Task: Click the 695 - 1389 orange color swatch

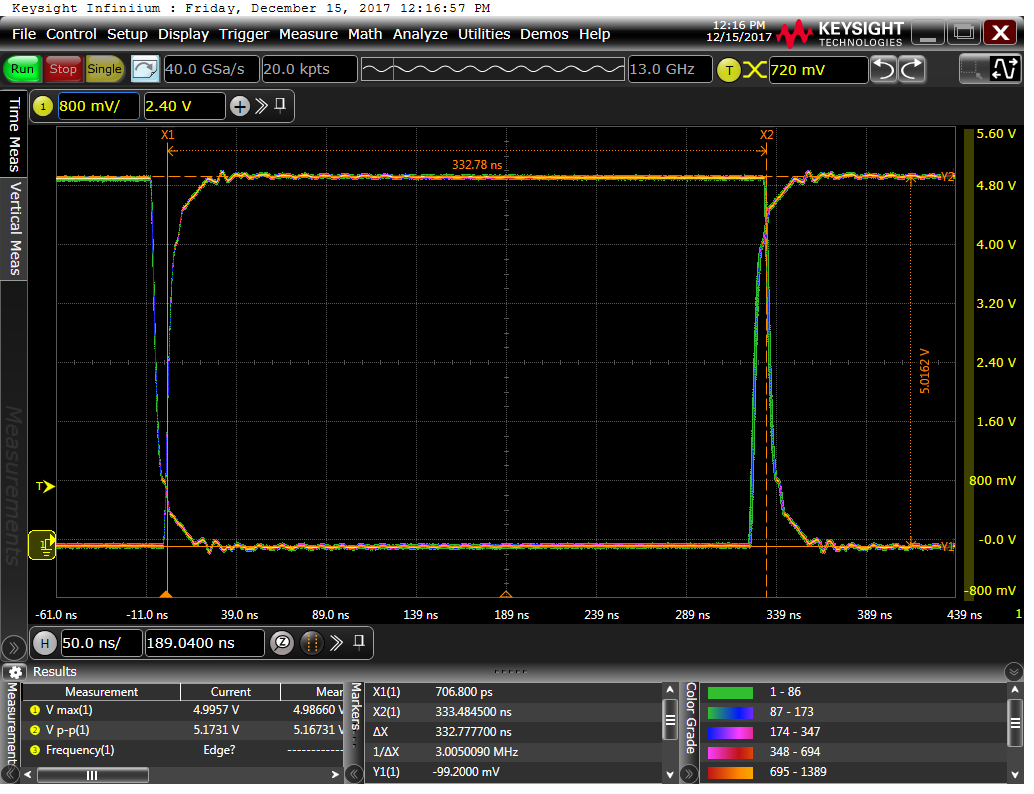Action: tap(730, 772)
